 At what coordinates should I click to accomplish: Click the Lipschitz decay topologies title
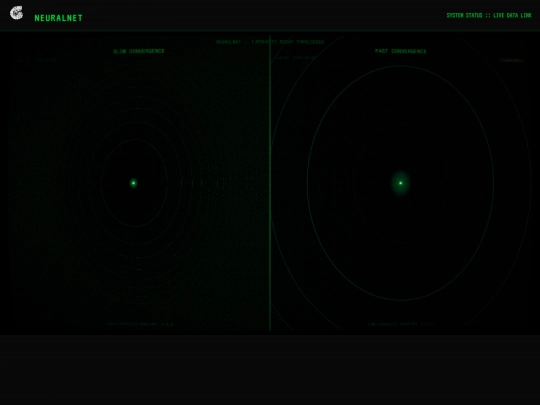pyautogui.click(x=270, y=42)
